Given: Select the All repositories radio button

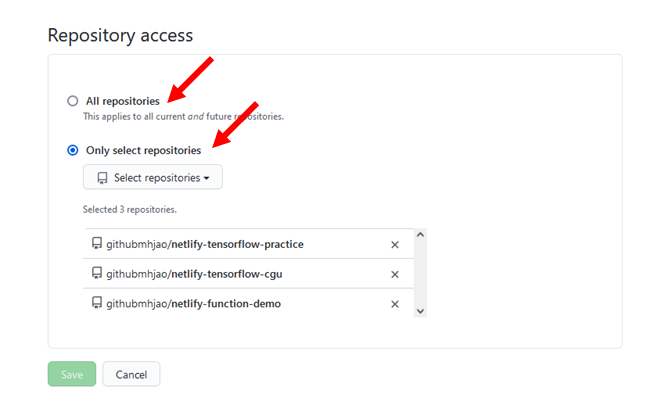Looking at the screenshot, I should tap(72, 101).
